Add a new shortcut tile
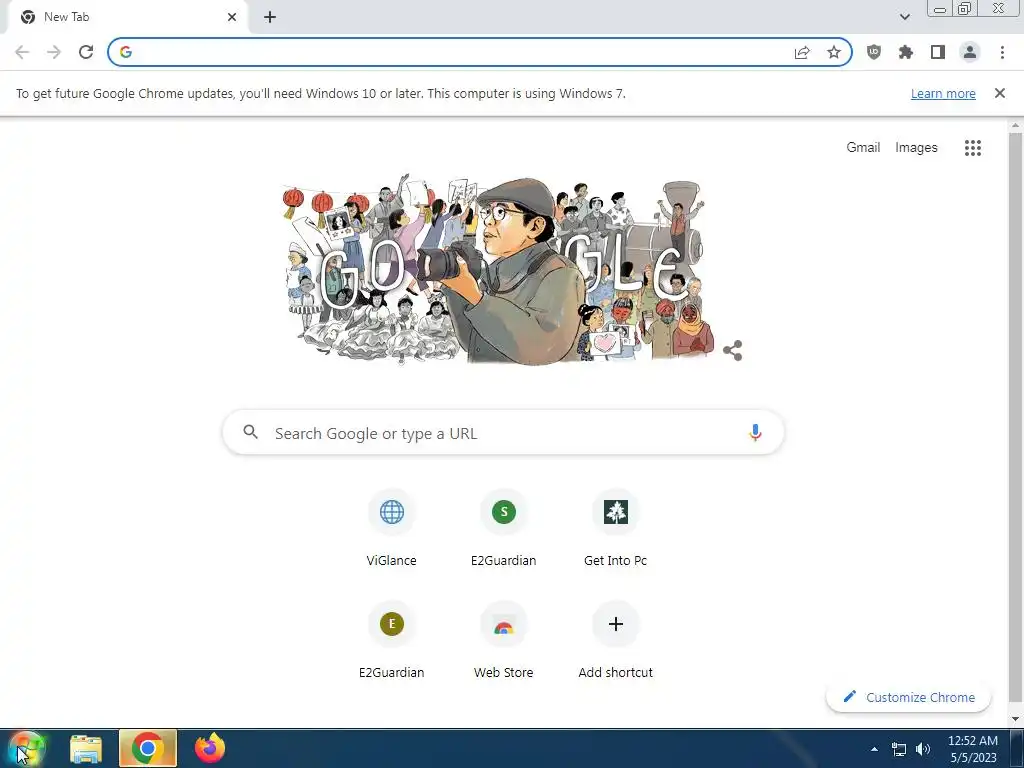 [615, 641]
